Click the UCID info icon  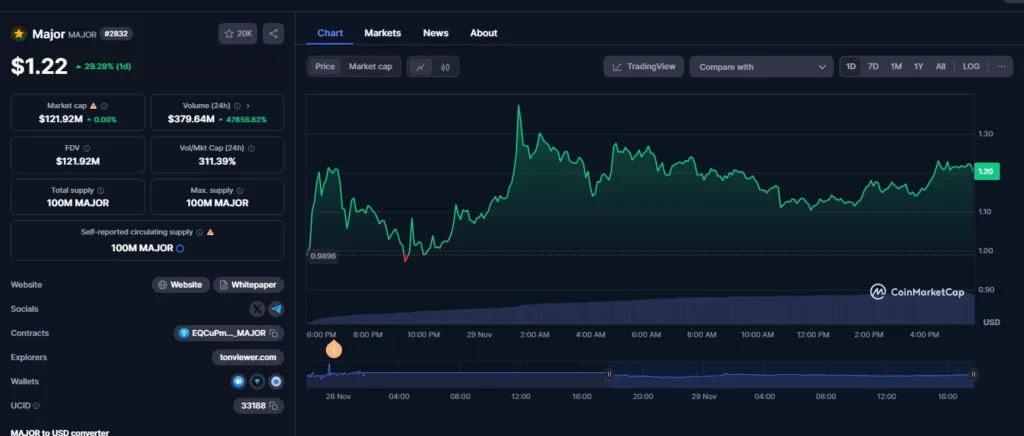(x=36, y=405)
